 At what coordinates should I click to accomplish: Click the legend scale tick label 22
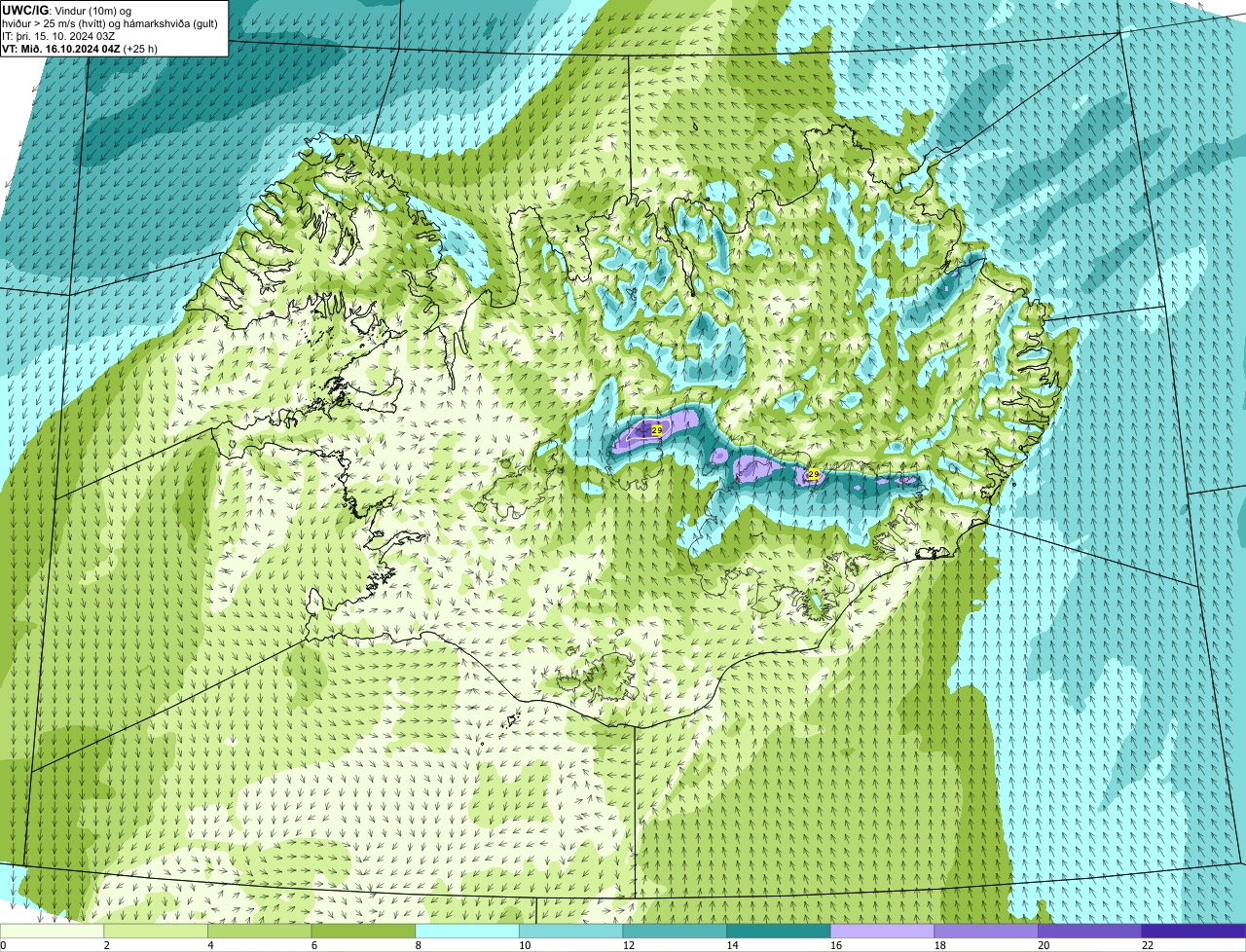point(1148,945)
